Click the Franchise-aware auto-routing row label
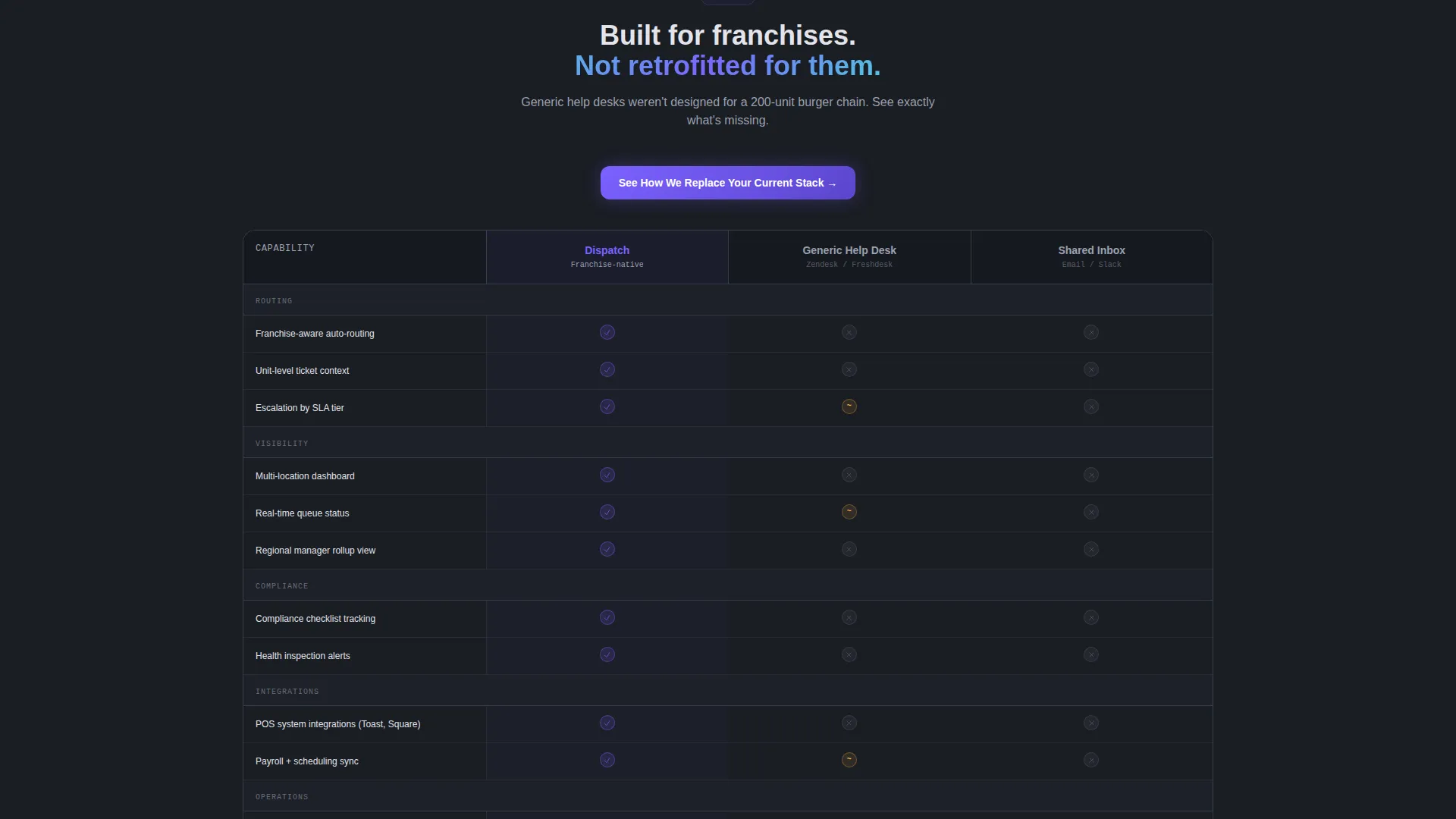1456x819 pixels. coord(315,334)
